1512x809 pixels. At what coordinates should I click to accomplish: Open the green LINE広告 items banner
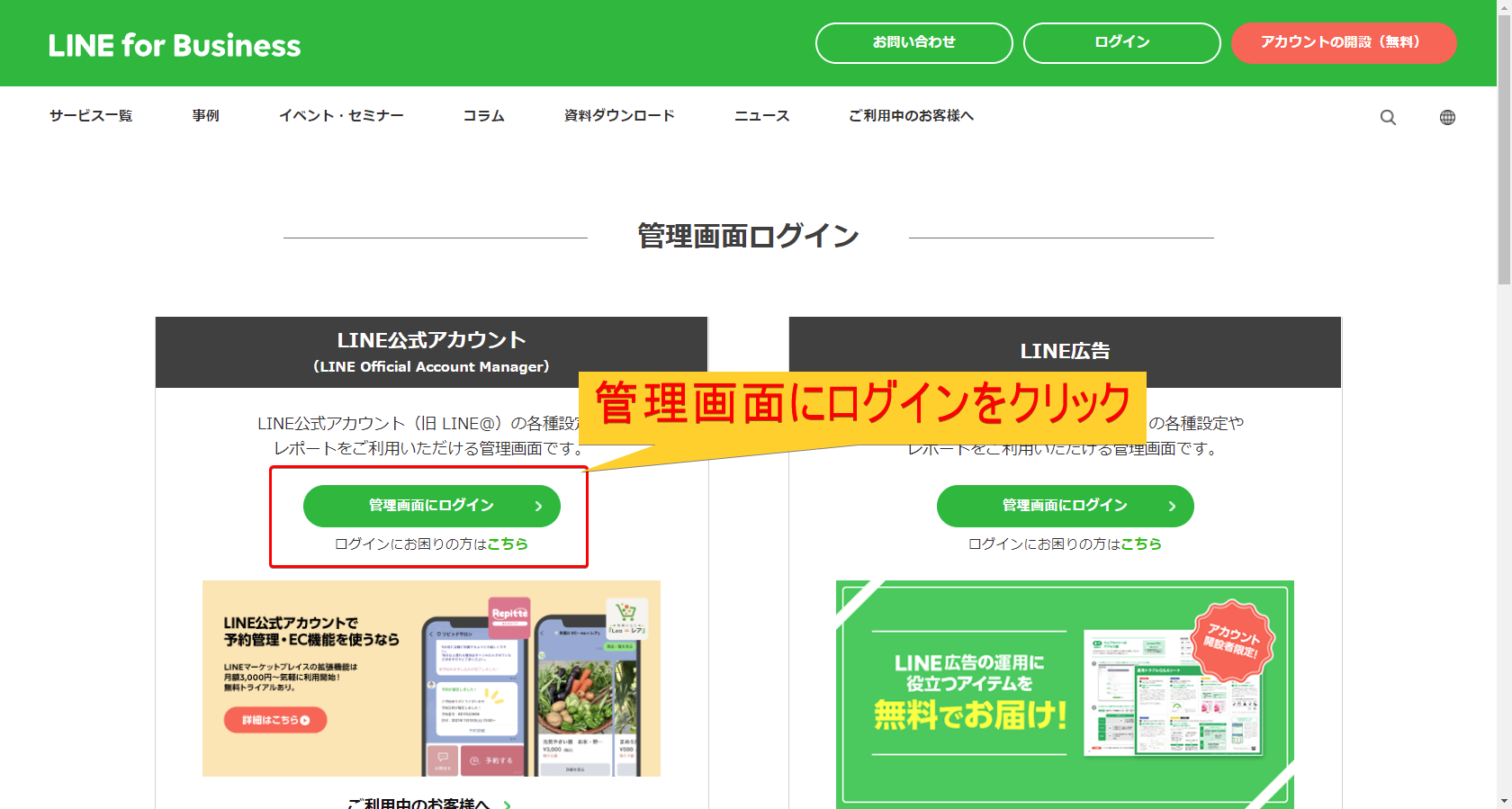pyautogui.click(x=1065, y=693)
